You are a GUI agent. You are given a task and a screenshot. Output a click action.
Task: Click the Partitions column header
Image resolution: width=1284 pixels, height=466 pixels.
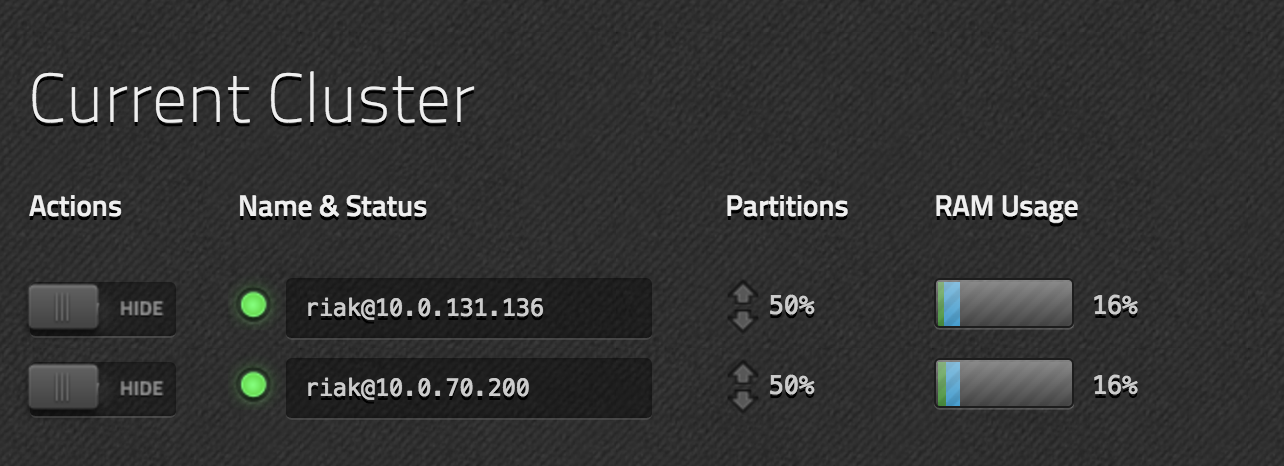(787, 207)
